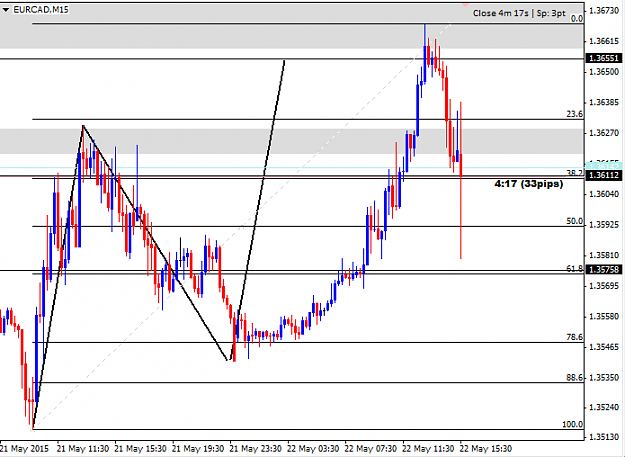Click the 1.35240 price scale value
The width and height of the screenshot is (625, 457).
click(x=604, y=407)
